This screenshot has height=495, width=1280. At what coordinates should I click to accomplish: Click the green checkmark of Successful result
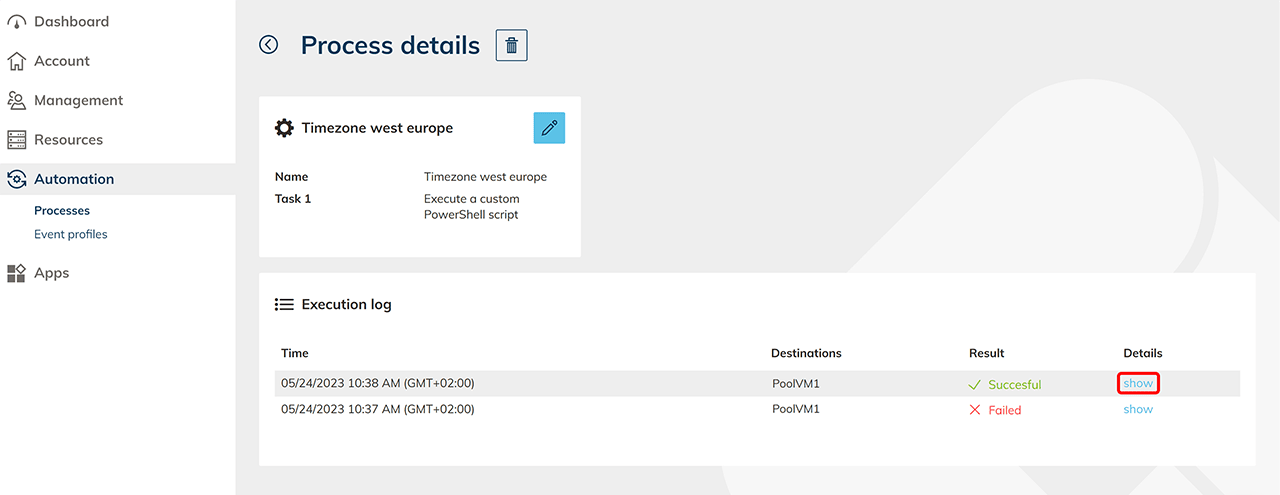(975, 384)
